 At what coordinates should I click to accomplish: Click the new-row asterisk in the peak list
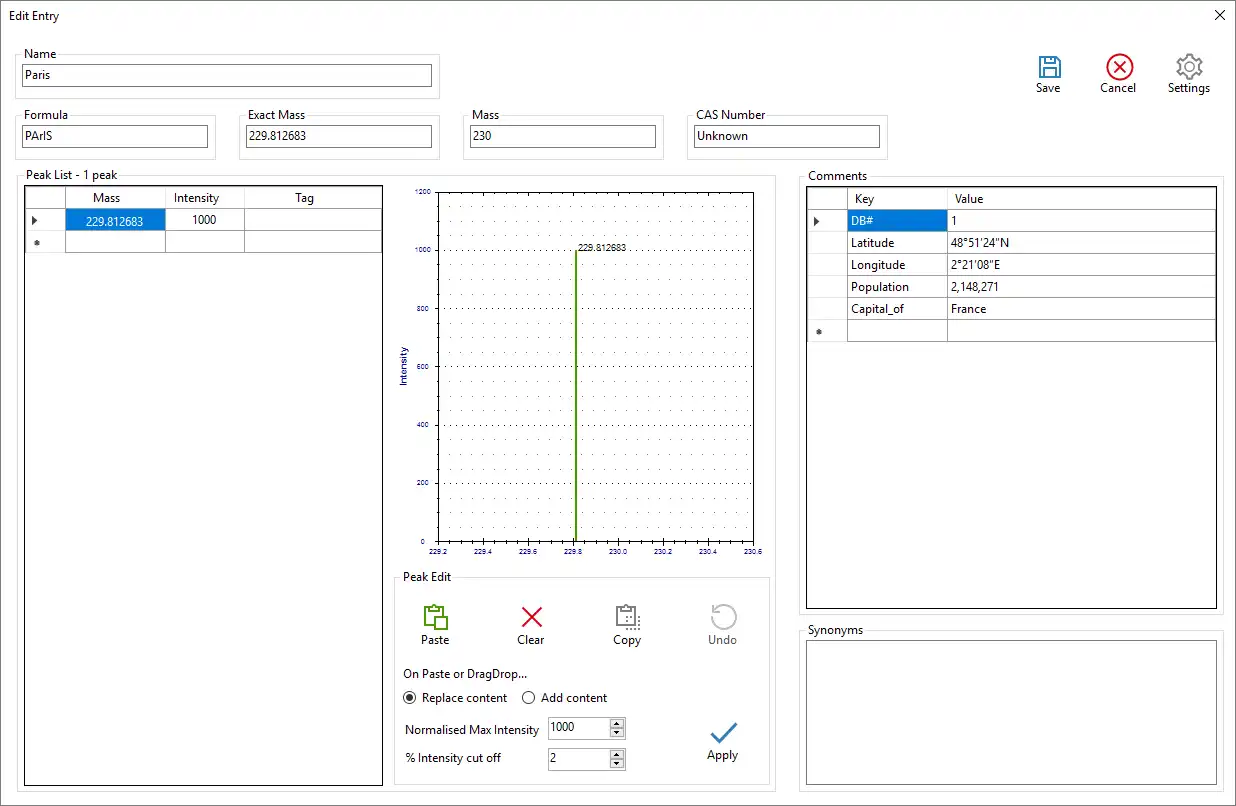click(x=45, y=242)
